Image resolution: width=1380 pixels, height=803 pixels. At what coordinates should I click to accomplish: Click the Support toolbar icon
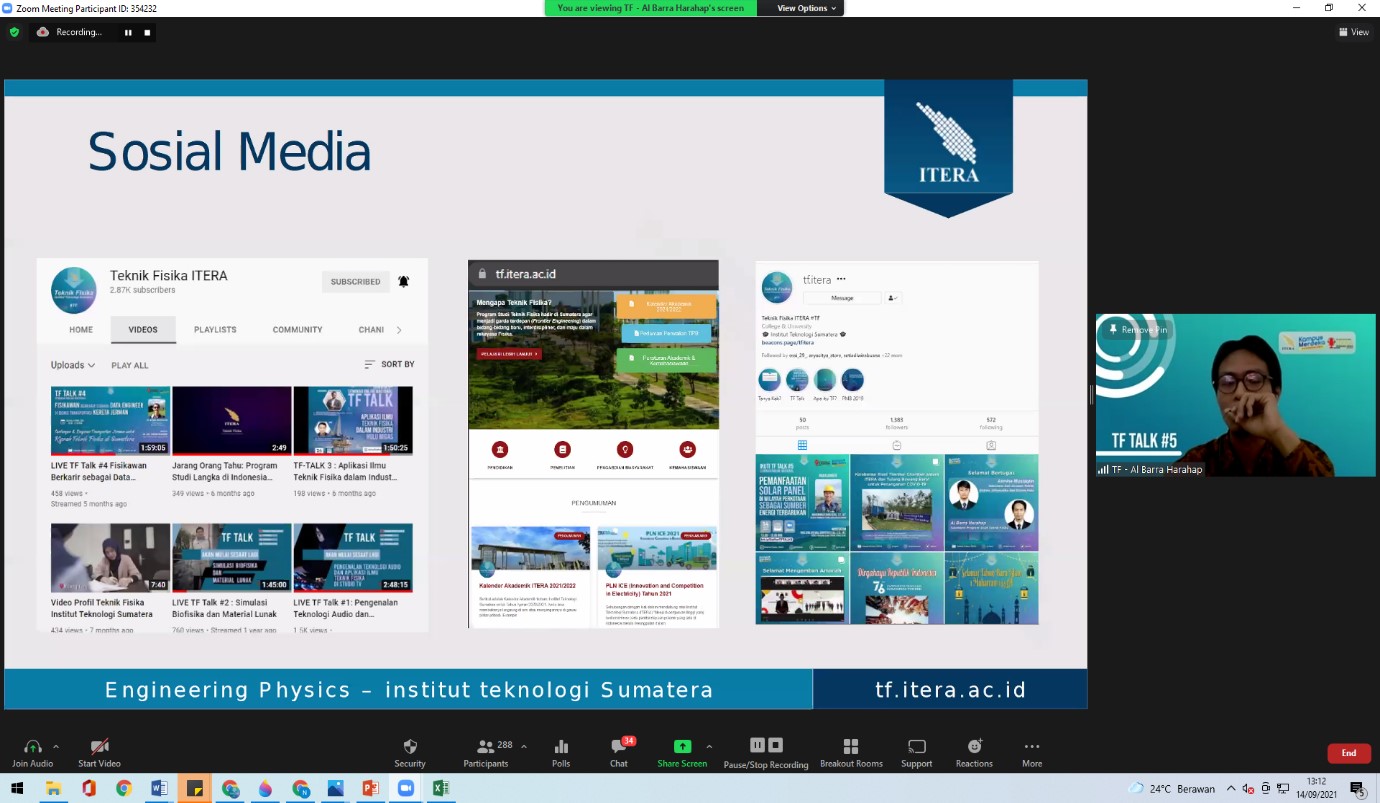pos(916,752)
